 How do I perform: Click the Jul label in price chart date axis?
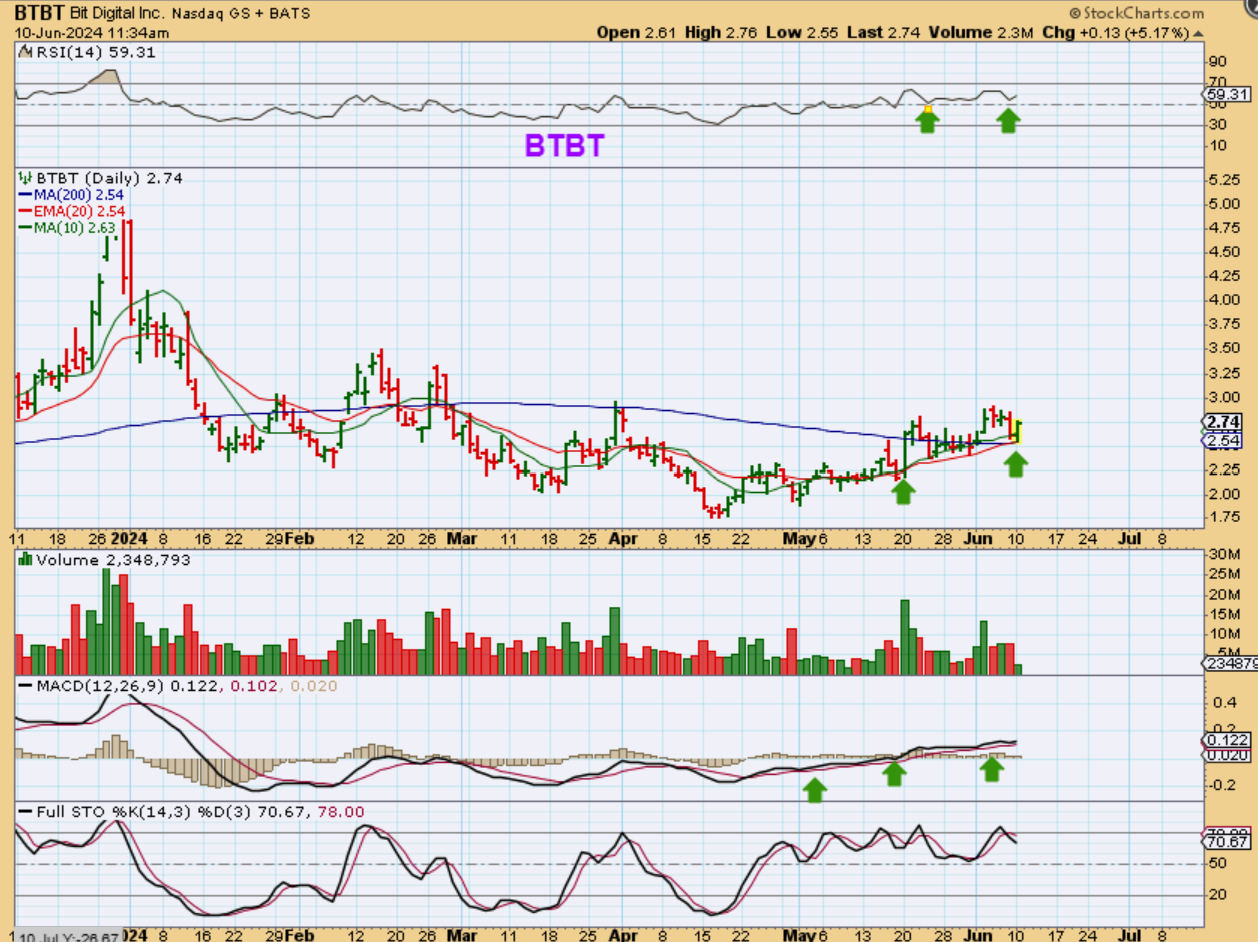click(1129, 536)
